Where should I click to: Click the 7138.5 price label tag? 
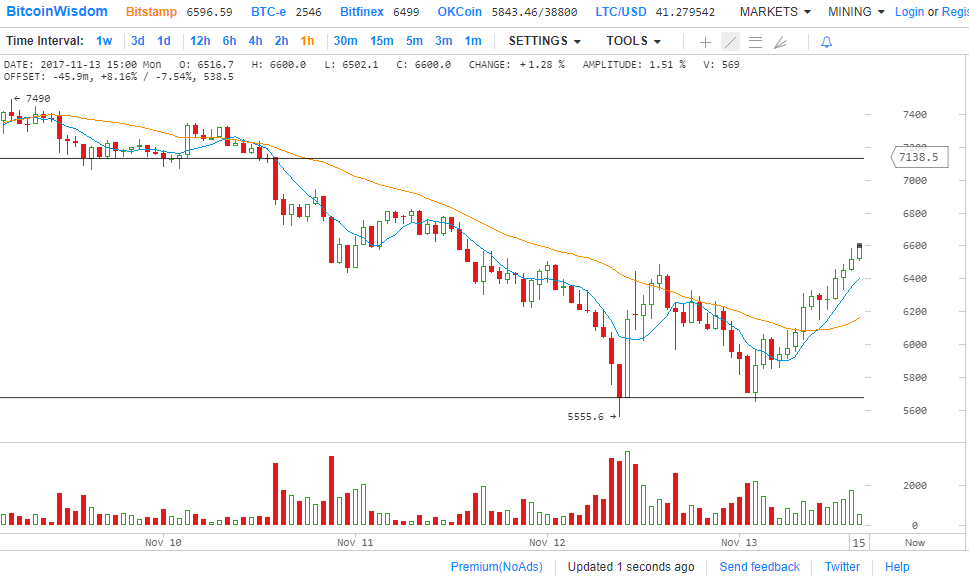[x=918, y=157]
